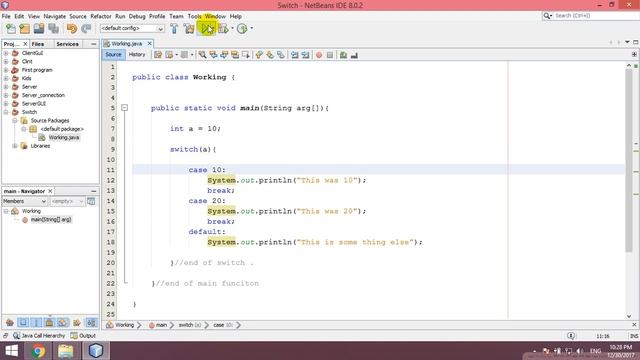The width and height of the screenshot is (640, 360).
Task: Click the Shift Line Right icon
Action: (x=305, y=55)
